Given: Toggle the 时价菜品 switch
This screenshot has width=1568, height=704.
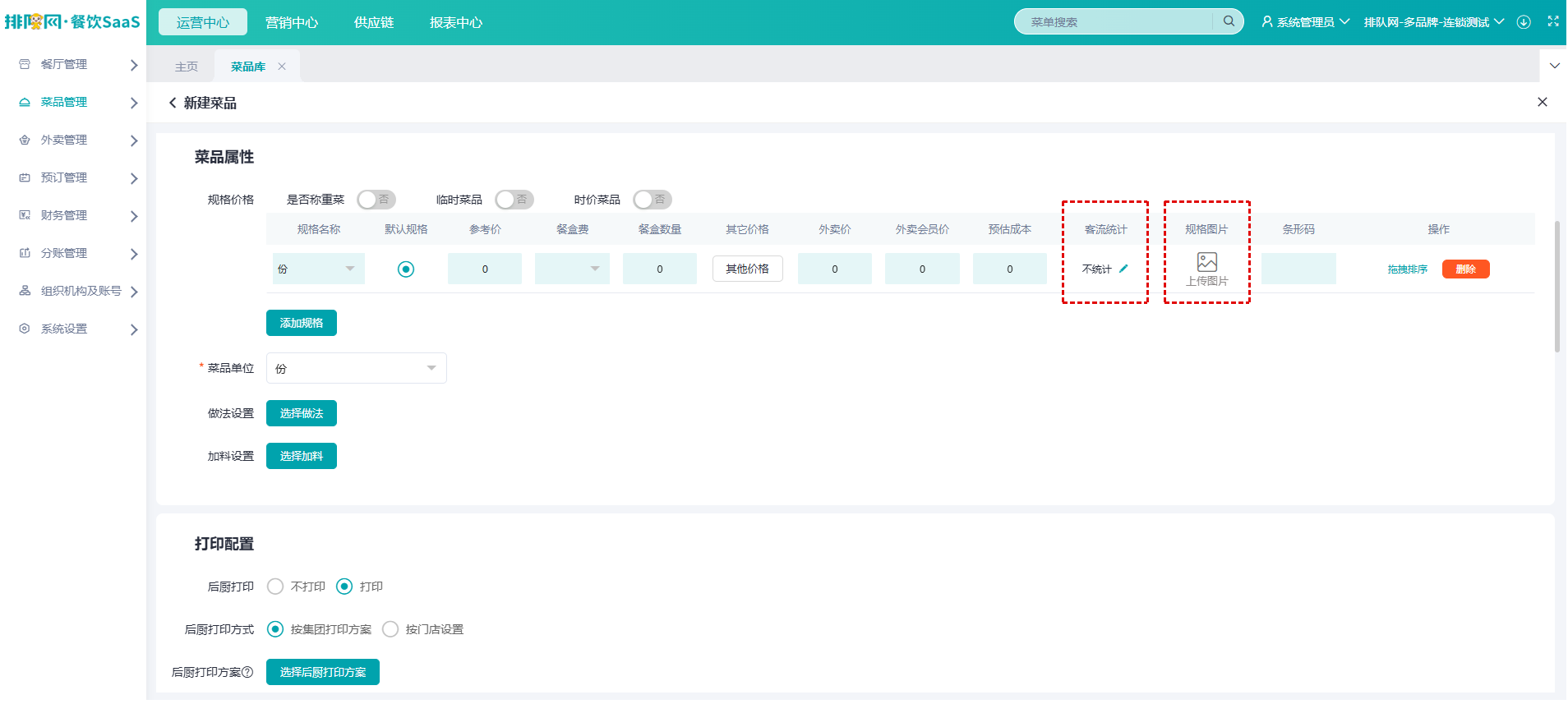Looking at the screenshot, I should click(x=653, y=200).
